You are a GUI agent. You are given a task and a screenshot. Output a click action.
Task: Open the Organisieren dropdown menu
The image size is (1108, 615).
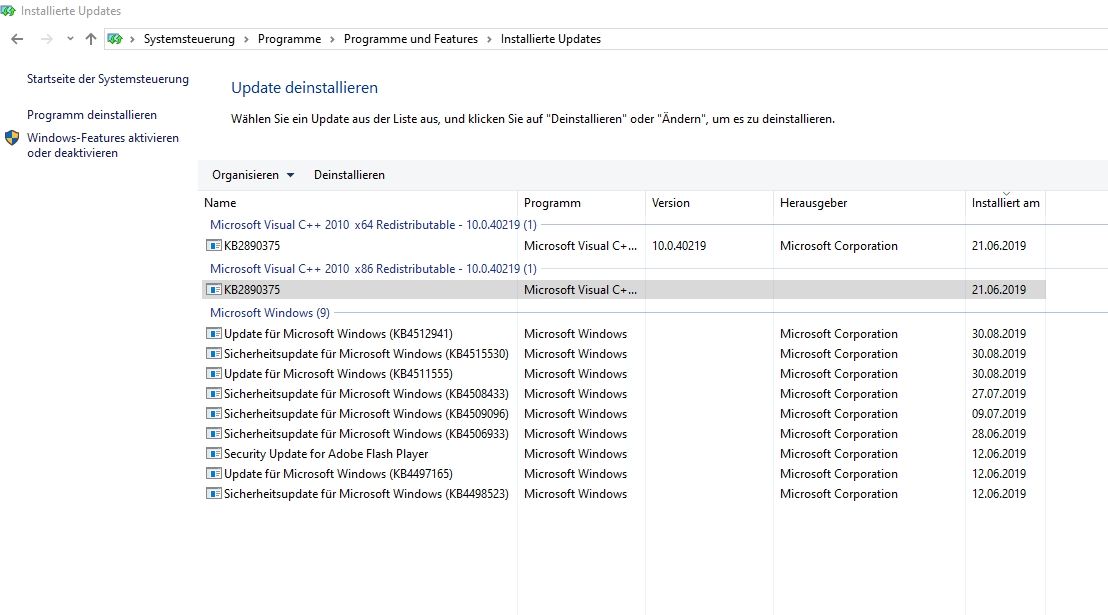[253, 175]
